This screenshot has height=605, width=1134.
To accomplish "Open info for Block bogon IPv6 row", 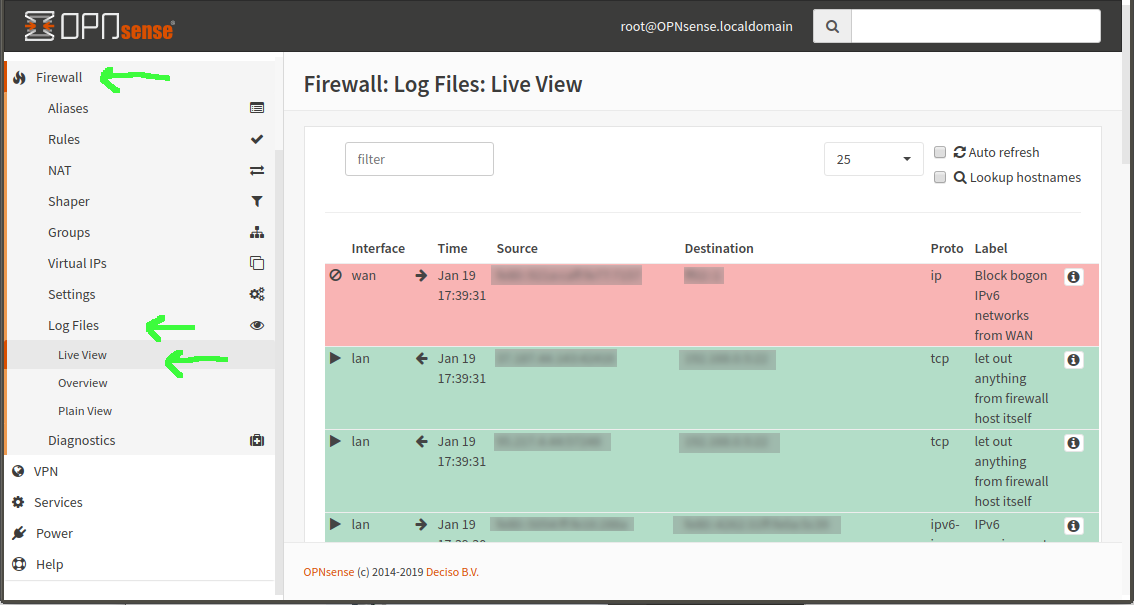I will 1073,277.
